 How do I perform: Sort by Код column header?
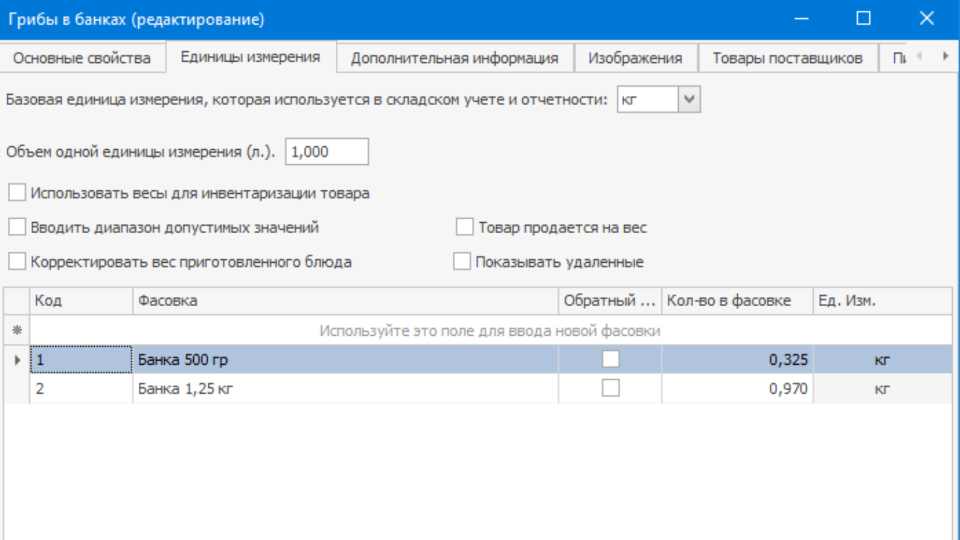point(81,301)
